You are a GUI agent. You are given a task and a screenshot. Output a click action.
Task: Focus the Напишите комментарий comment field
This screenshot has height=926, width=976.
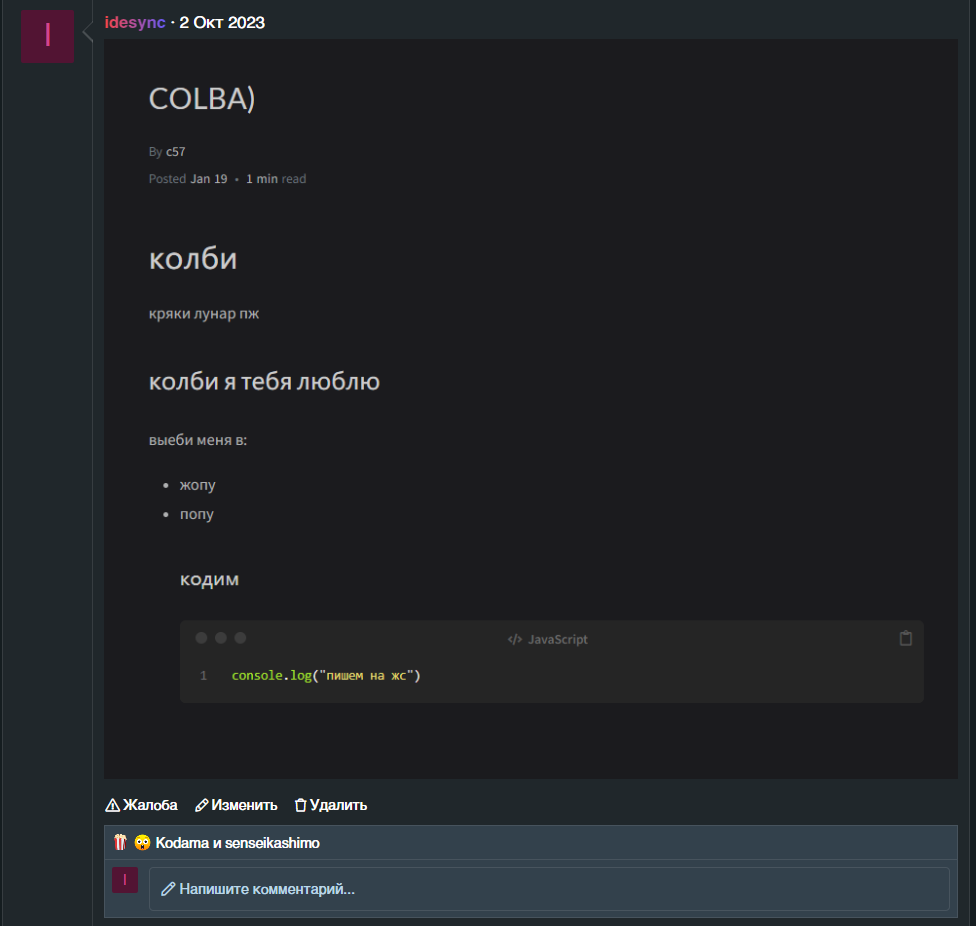(x=549, y=889)
